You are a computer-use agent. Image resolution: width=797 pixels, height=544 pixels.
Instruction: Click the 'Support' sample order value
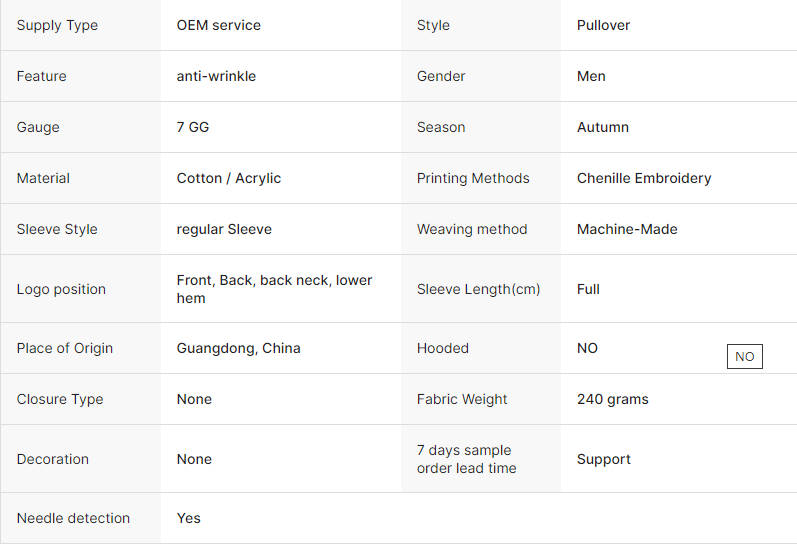(x=604, y=459)
